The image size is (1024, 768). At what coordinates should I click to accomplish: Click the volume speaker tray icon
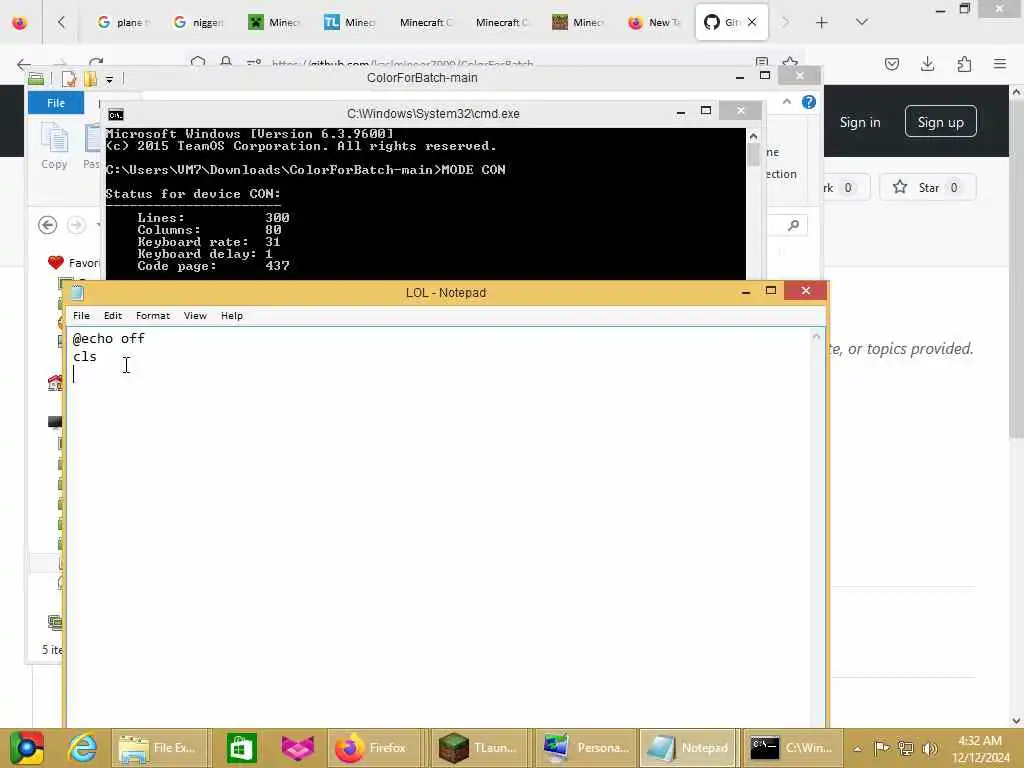pyautogui.click(x=930, y=748)
